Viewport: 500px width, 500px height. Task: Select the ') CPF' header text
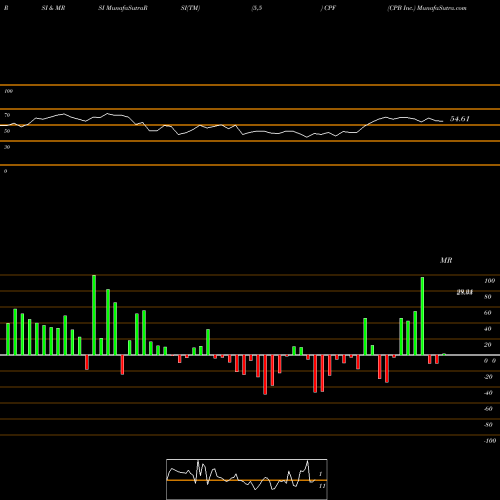click(x=328, y=8)
